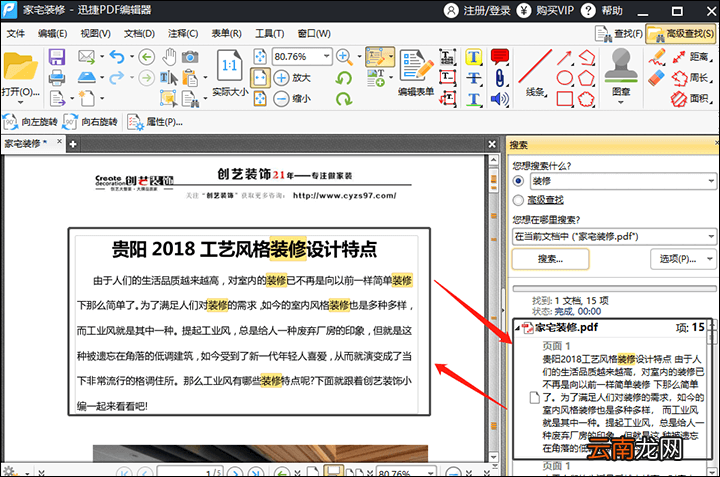
Task: Take a snapshot with the camera tool
Action: coord(190,57)
